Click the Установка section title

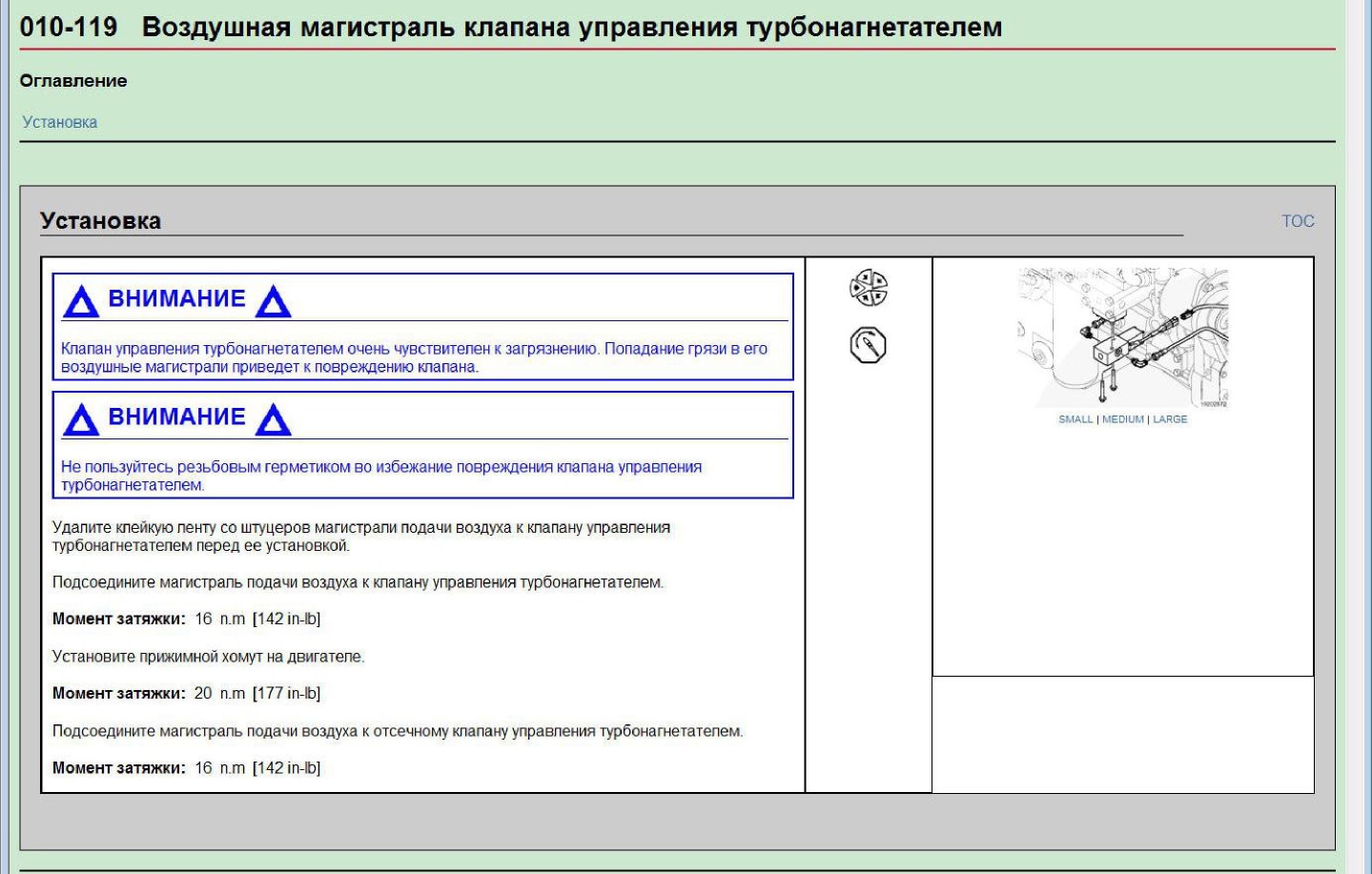click(100, 221)
